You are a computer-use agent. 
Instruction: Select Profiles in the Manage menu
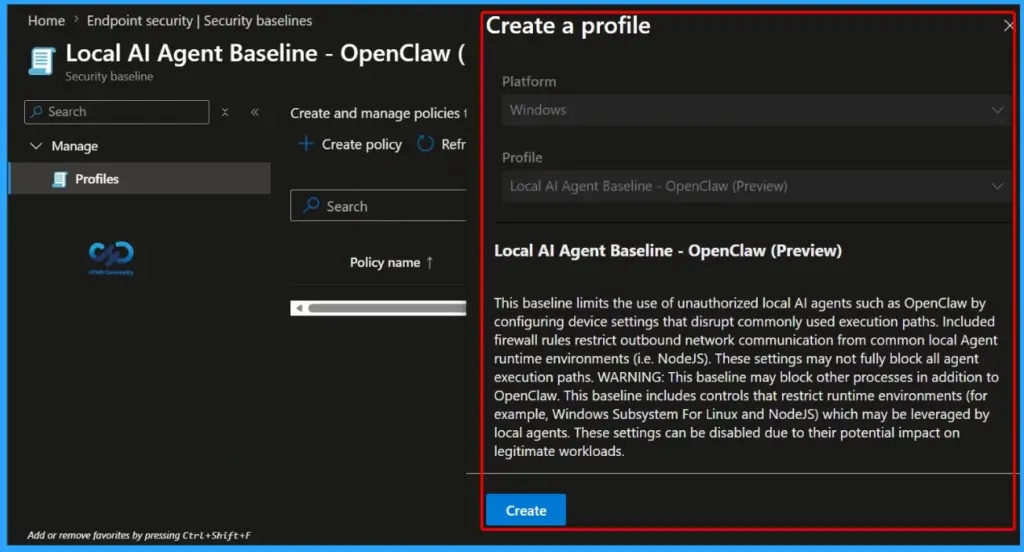click(140, 178)
